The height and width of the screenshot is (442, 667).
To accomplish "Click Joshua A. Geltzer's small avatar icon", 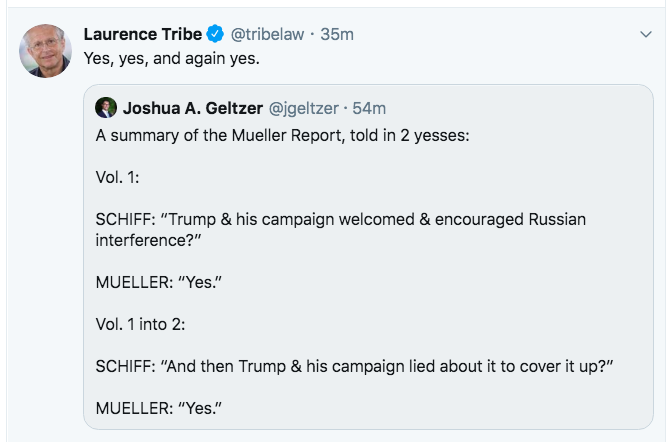I will [x=105, y=107].
